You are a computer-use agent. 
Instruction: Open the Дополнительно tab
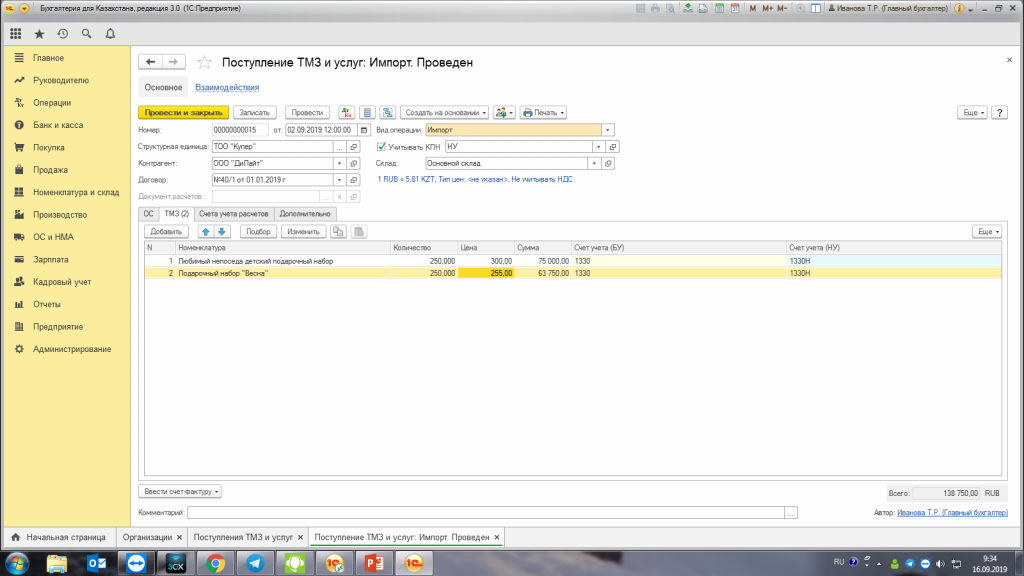305,213
